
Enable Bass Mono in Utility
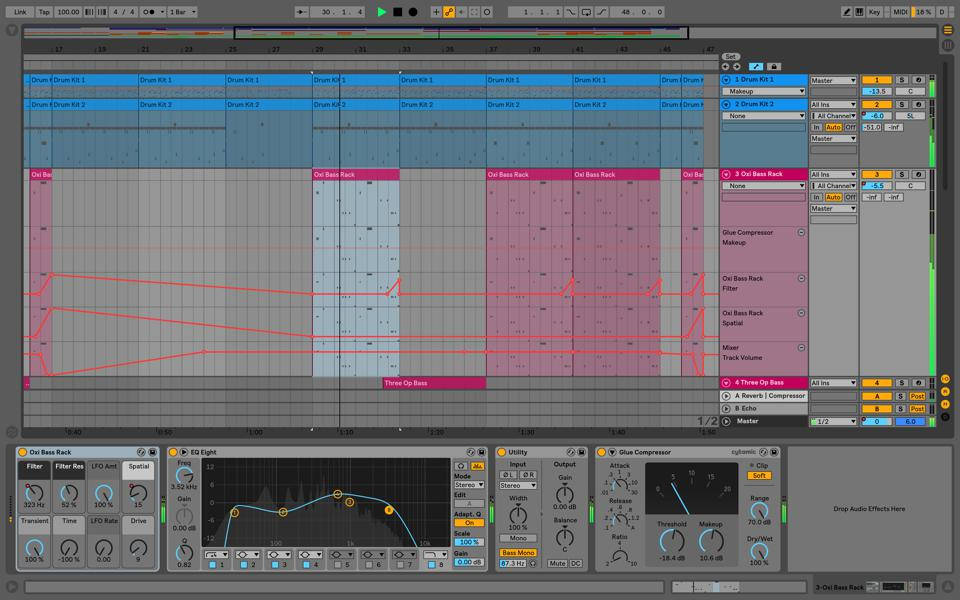pyautogui.click(x=517, y=552)
